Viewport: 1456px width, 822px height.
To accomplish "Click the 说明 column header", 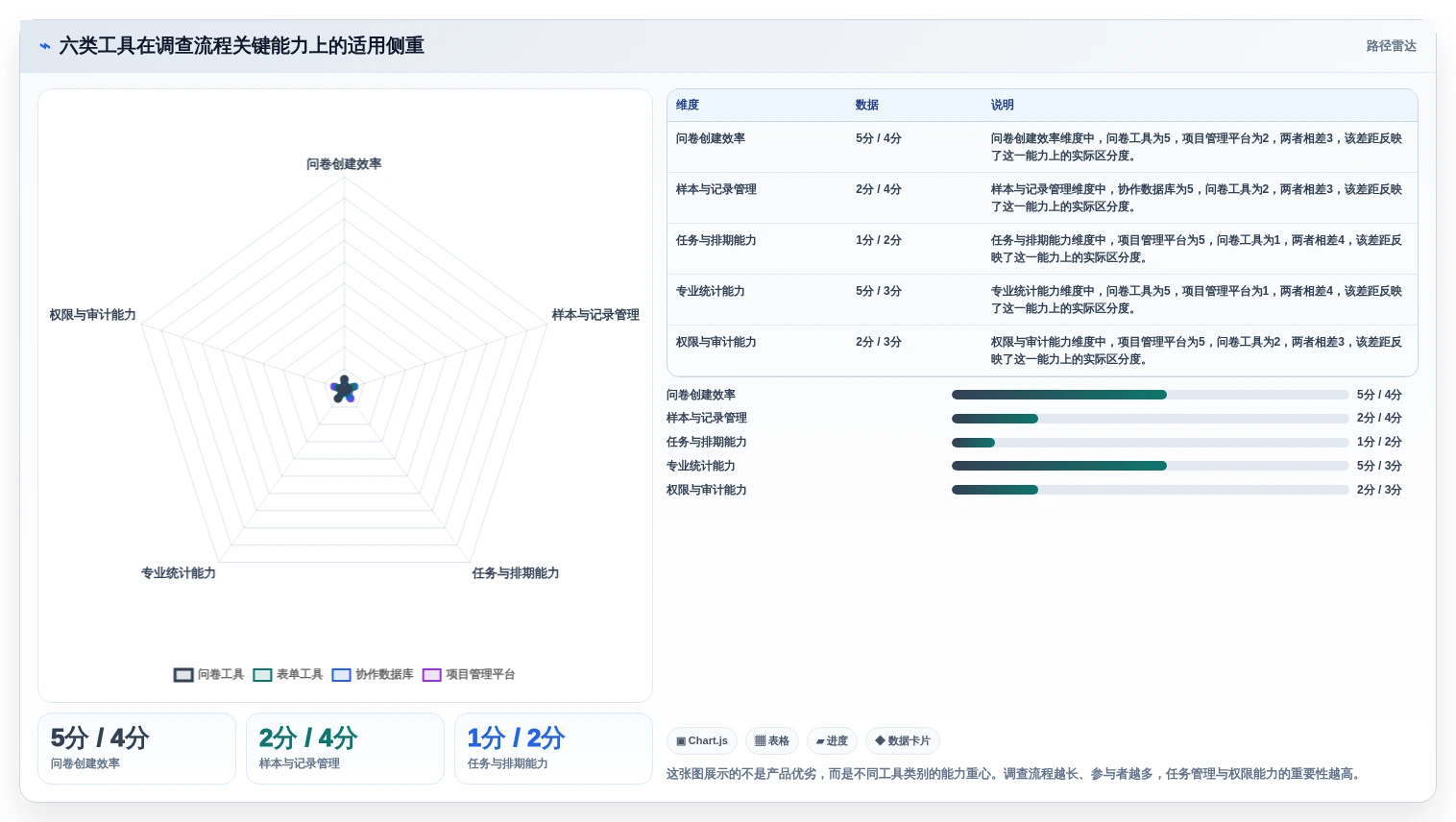I will [1003, 105].
